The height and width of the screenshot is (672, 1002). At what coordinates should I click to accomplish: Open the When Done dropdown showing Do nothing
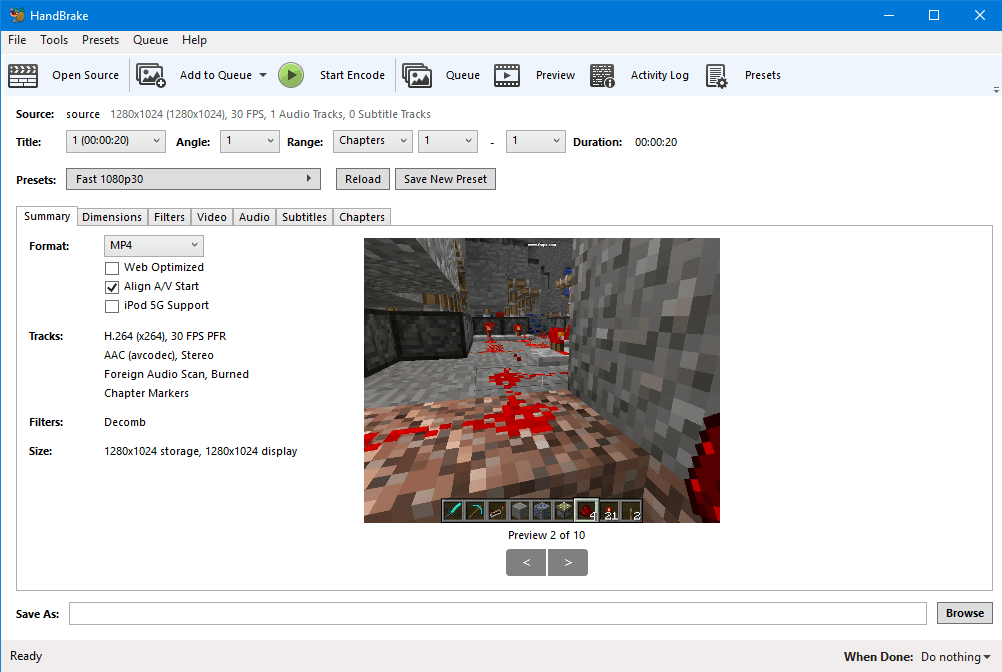click(955, 657)
